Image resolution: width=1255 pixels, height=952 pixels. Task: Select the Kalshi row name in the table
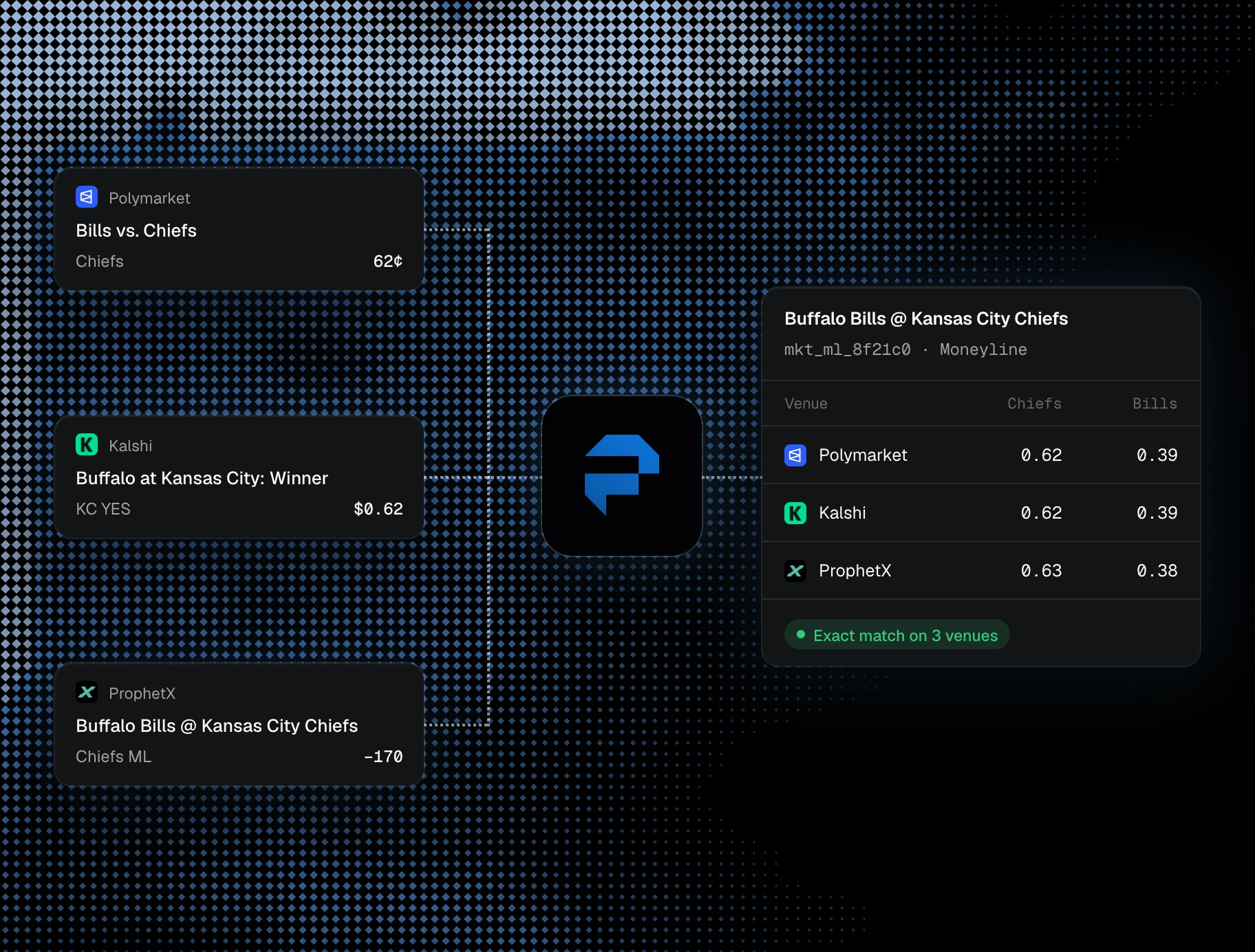(x=842, y=513)
